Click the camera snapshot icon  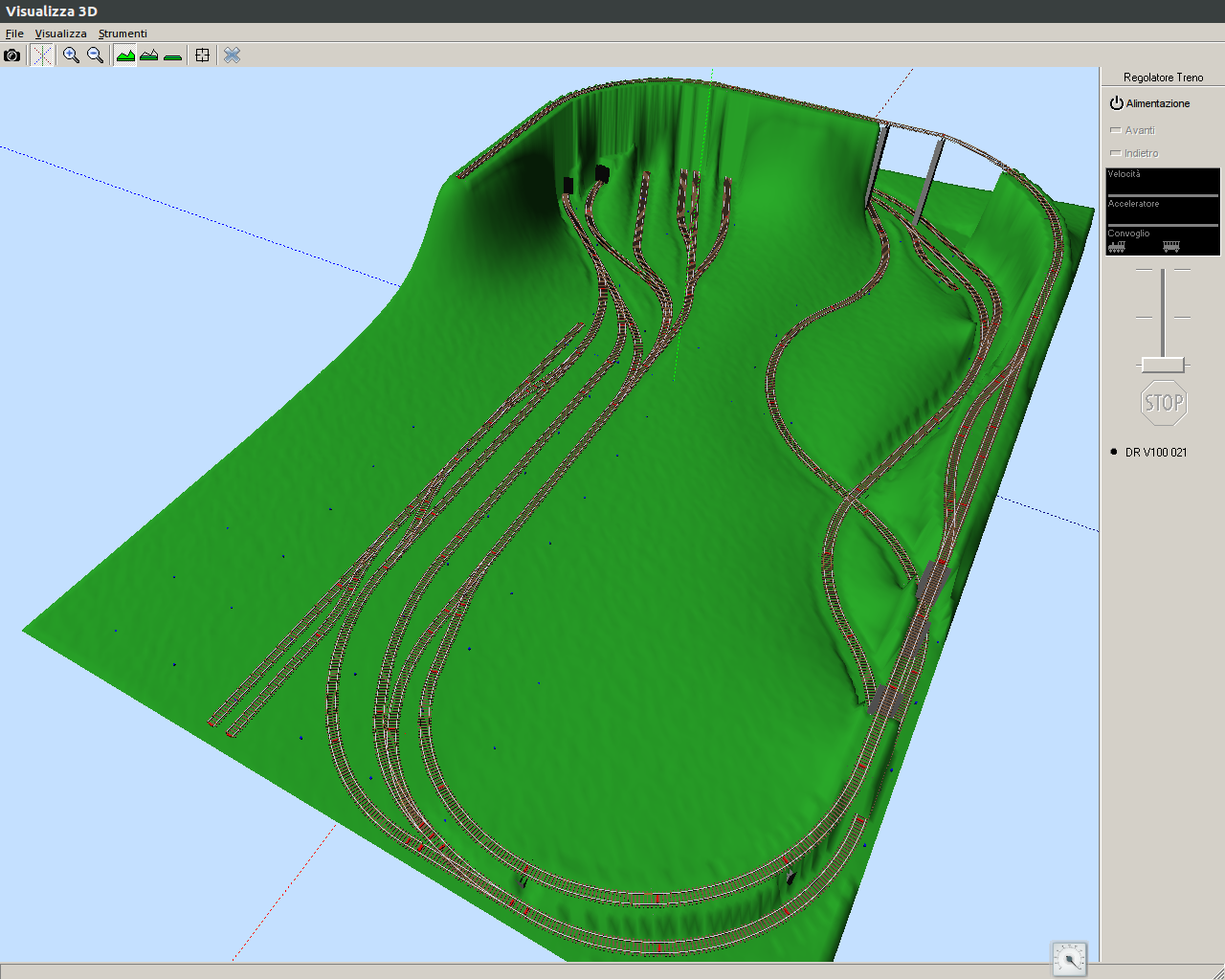click(12, 56)
